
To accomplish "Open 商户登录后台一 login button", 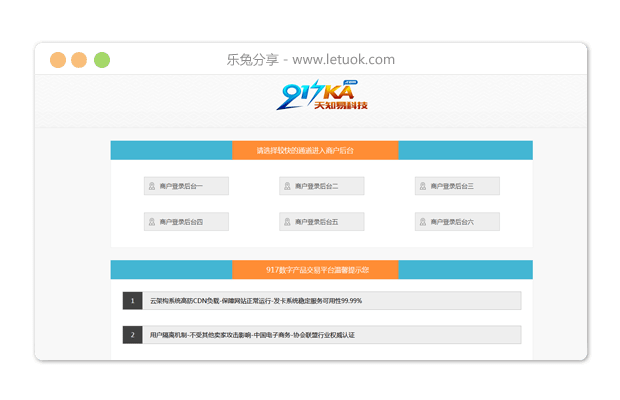I will click(x=186, y=186).
